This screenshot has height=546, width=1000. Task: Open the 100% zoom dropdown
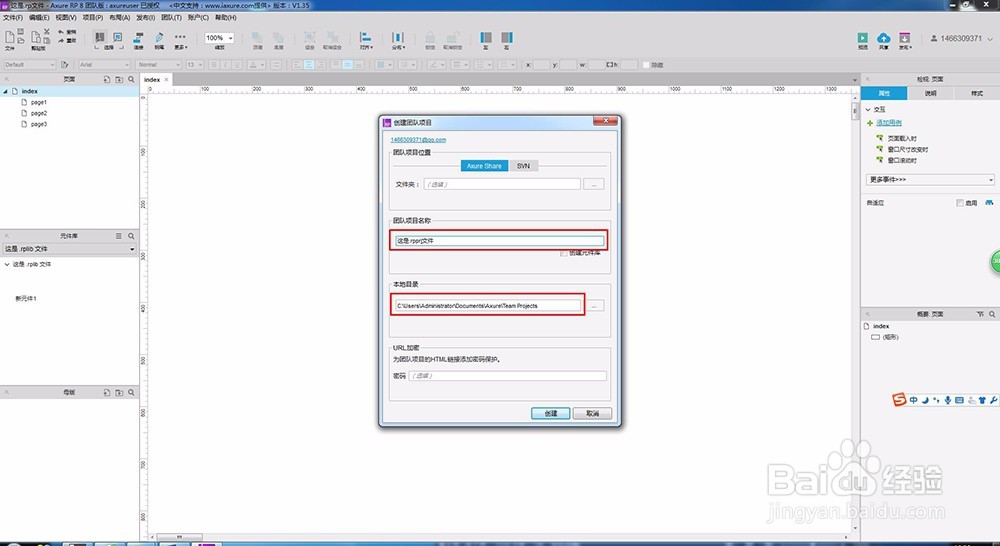click(x=219, y=38)
